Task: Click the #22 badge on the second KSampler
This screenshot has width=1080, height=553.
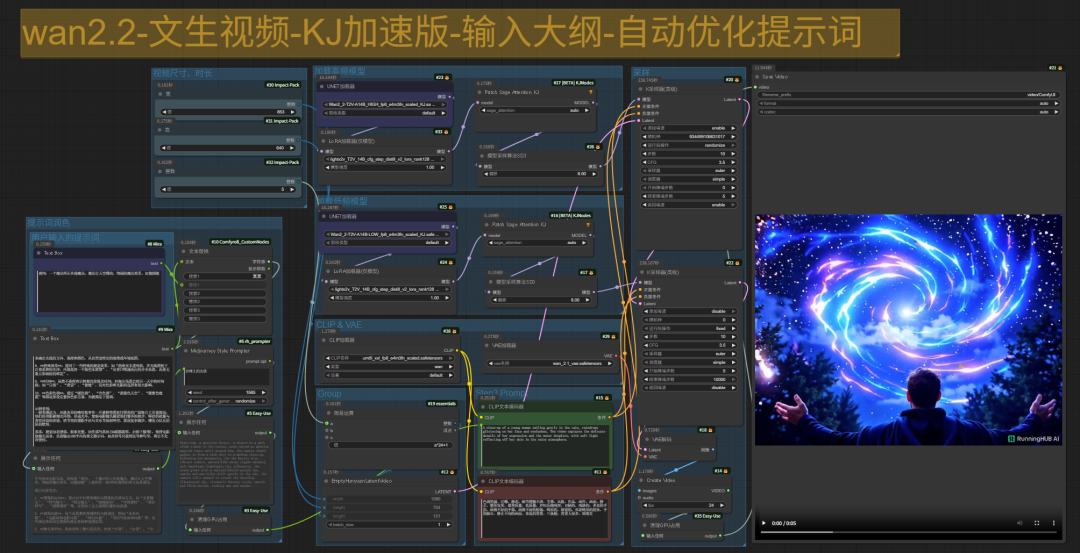Action: pos(734,263)
